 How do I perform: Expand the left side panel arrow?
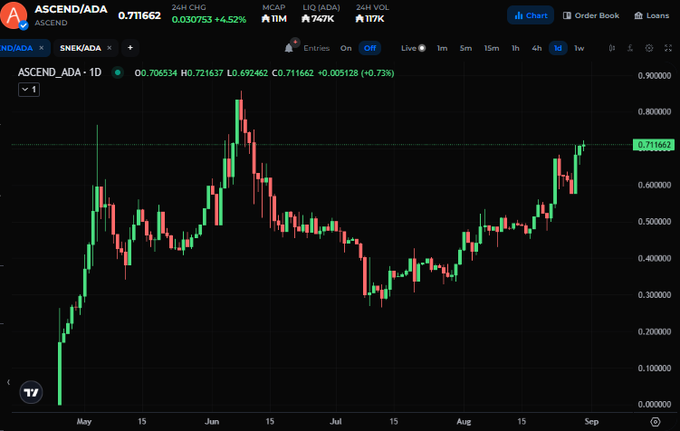(x=8, y=382)
